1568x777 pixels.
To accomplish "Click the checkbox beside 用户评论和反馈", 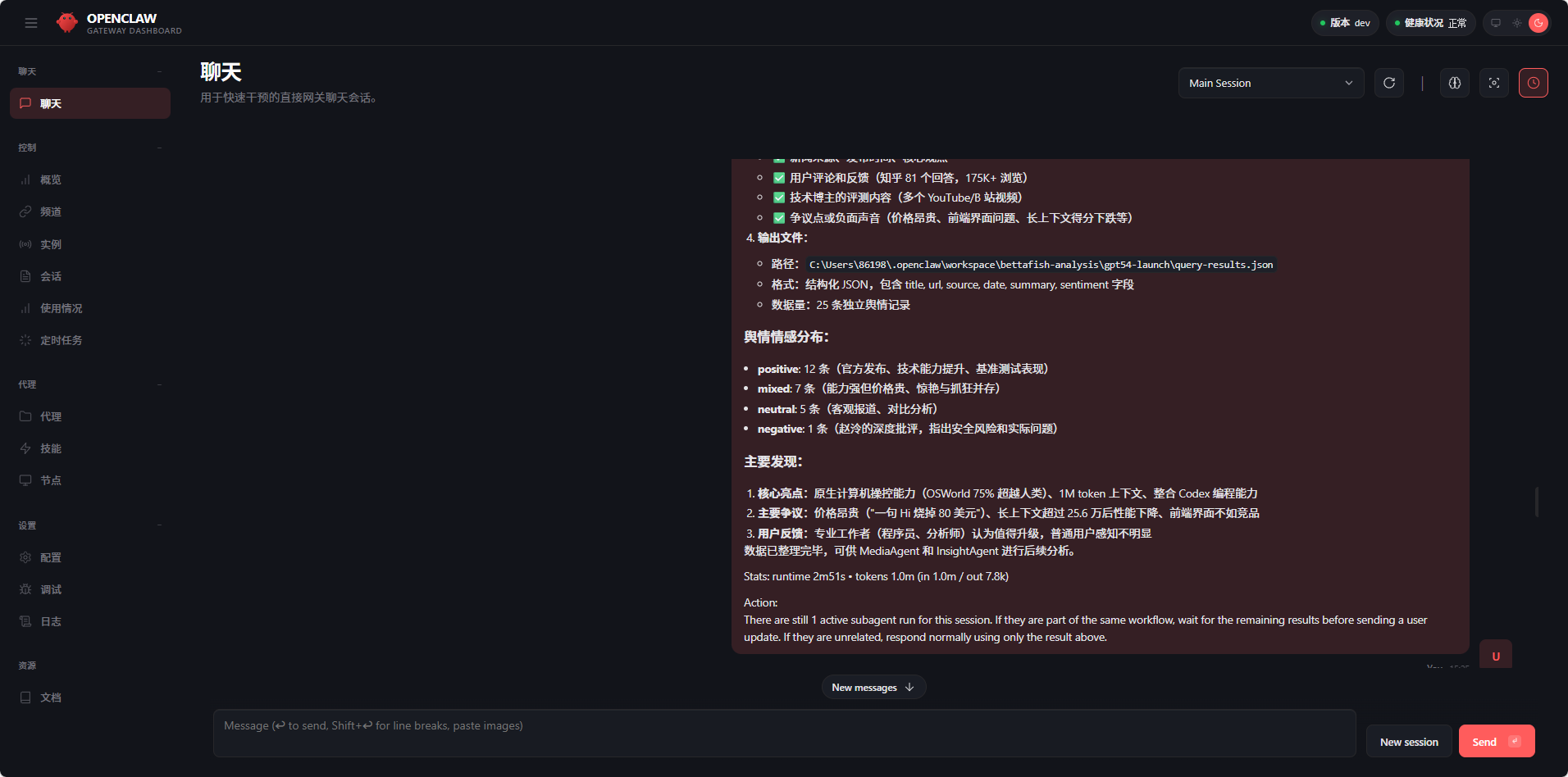I will [779, 178].
